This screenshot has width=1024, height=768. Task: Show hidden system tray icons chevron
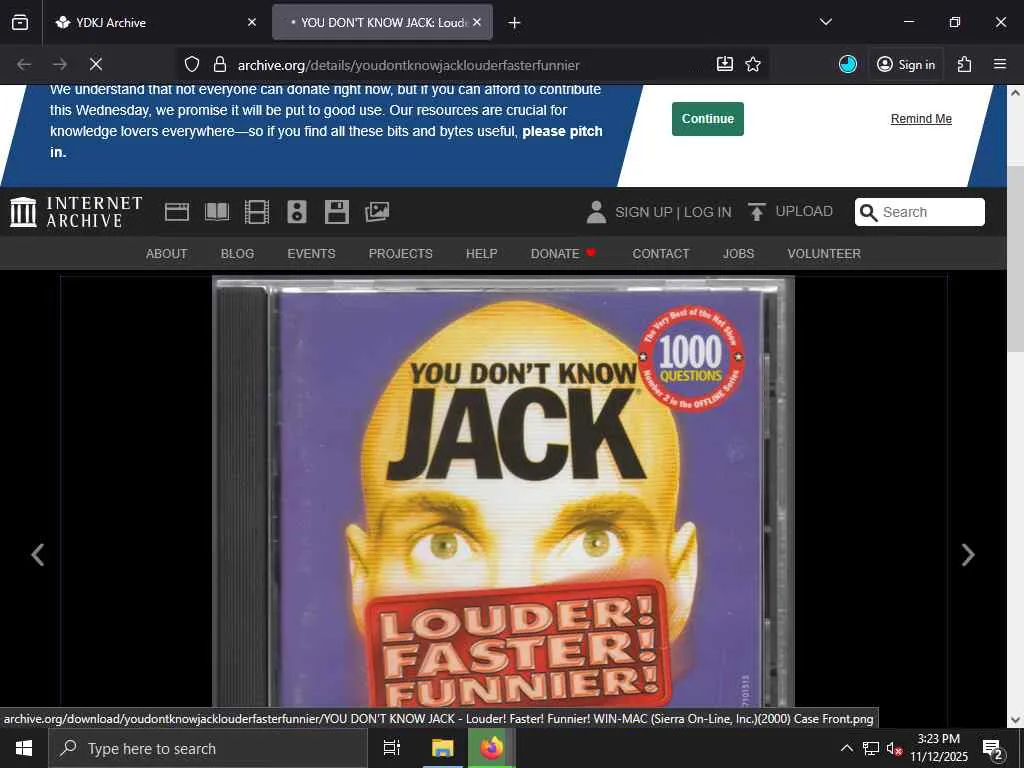(846, 748)
